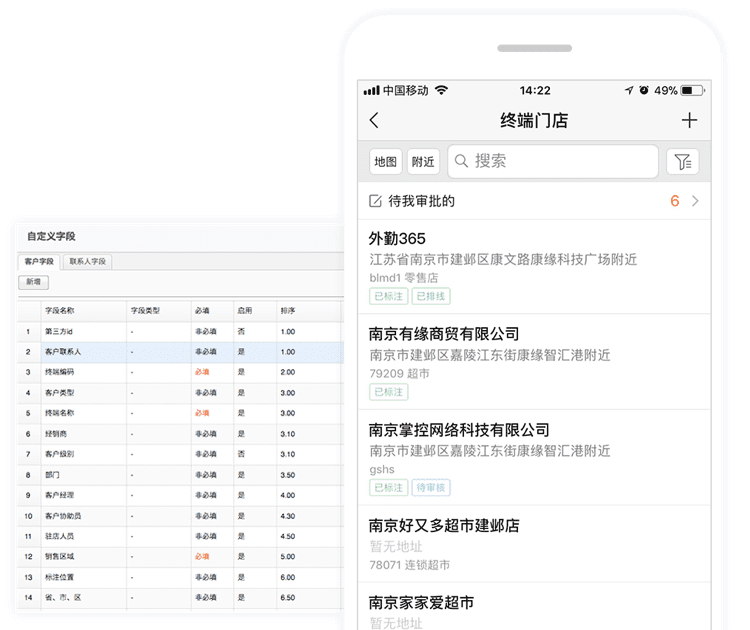
Task: Tap the Wi-Fi icon in status bar
Action: click(442, 90)
